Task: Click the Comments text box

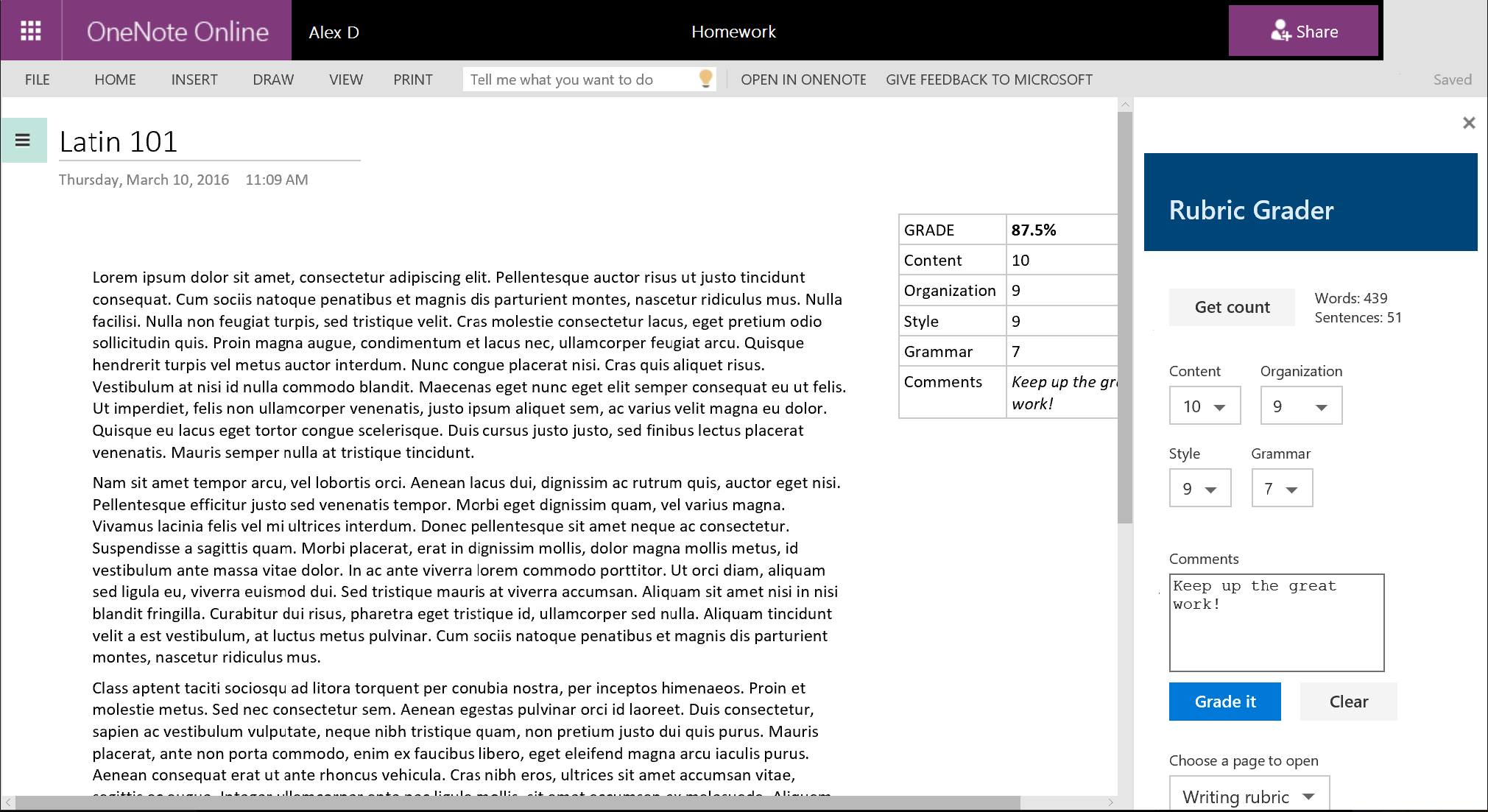Action: pyautogui.click(x=1276, y=623)
